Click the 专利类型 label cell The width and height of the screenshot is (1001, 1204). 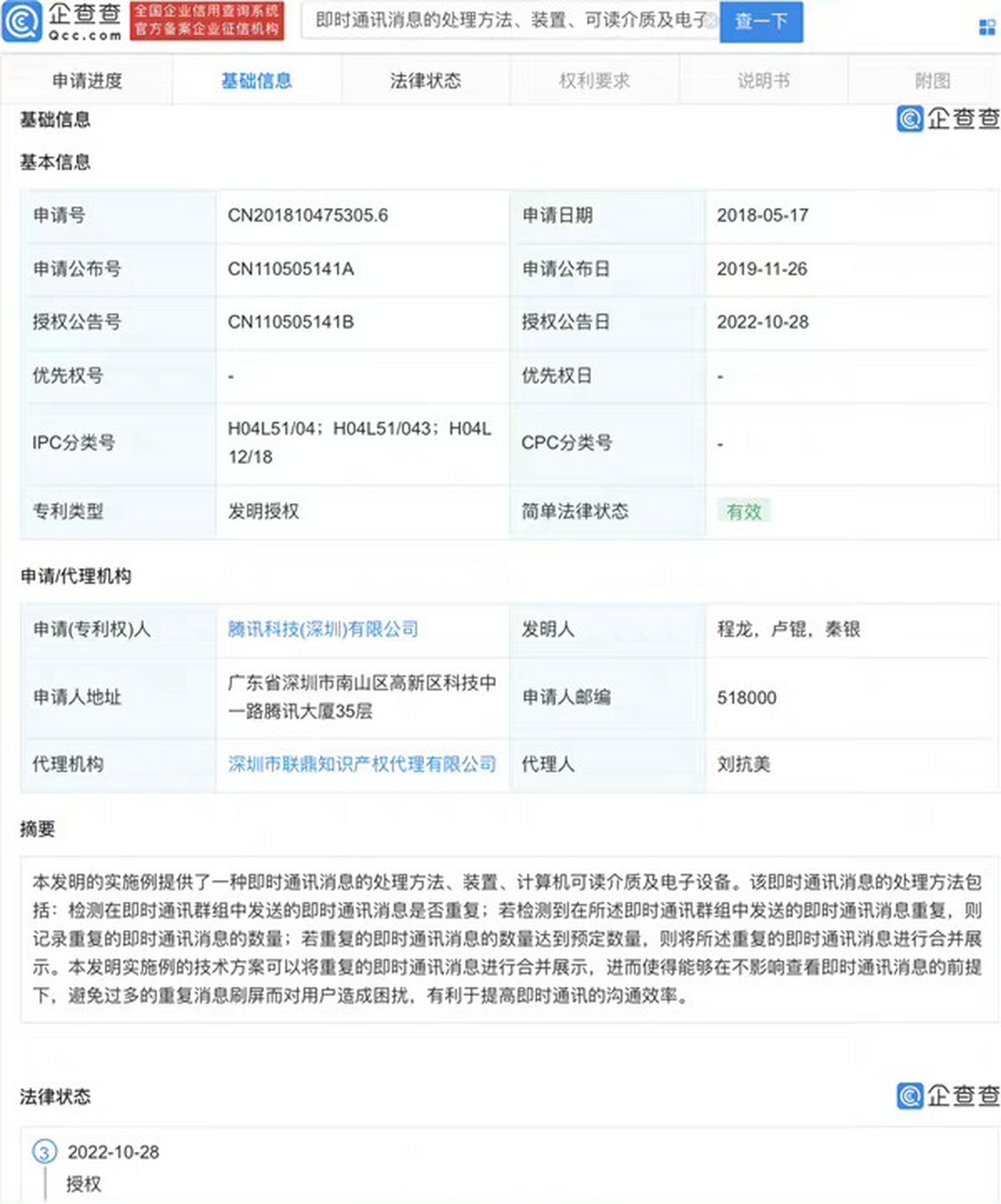[119, 512]
